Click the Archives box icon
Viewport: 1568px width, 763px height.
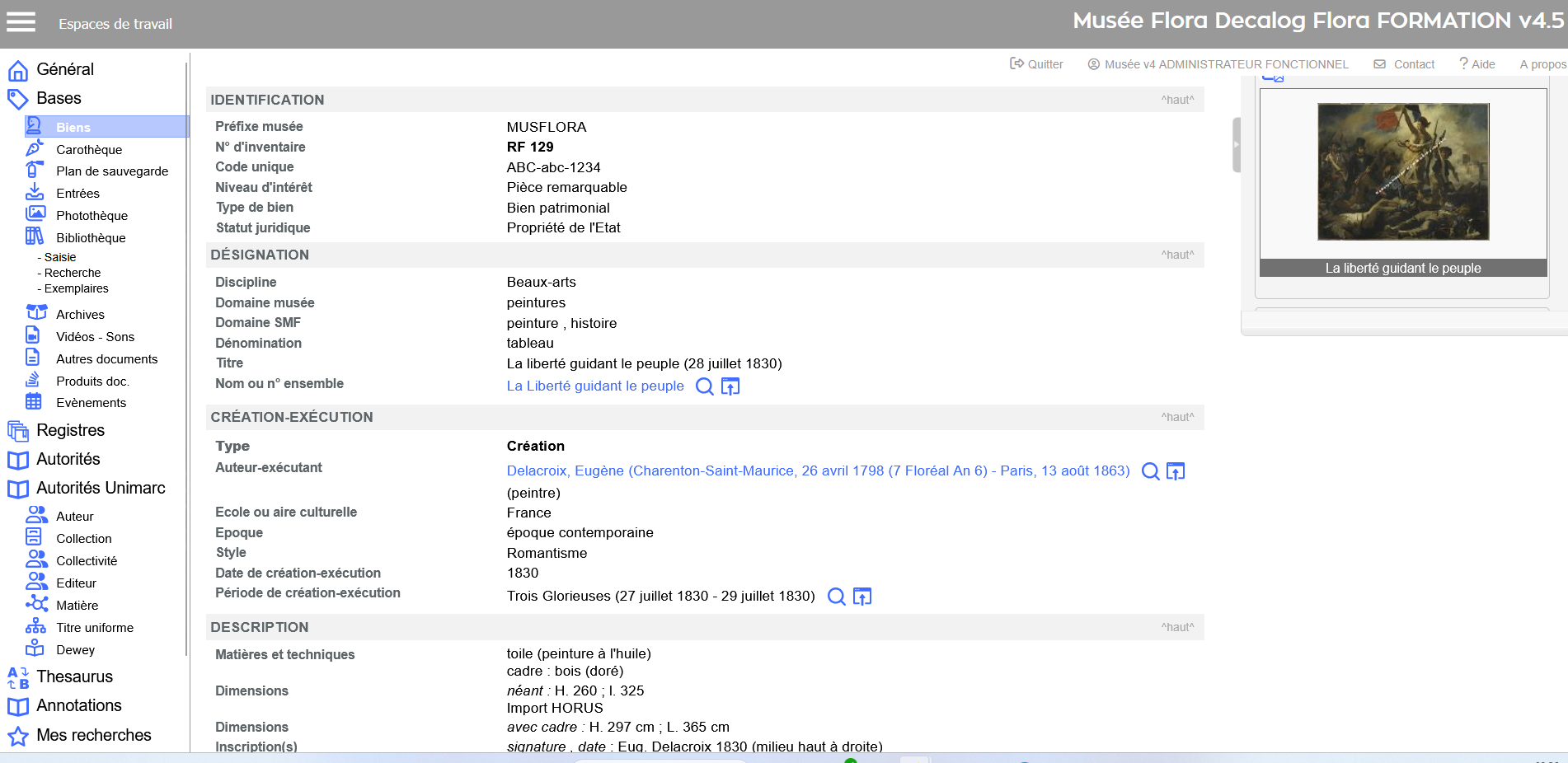[36, 313]
